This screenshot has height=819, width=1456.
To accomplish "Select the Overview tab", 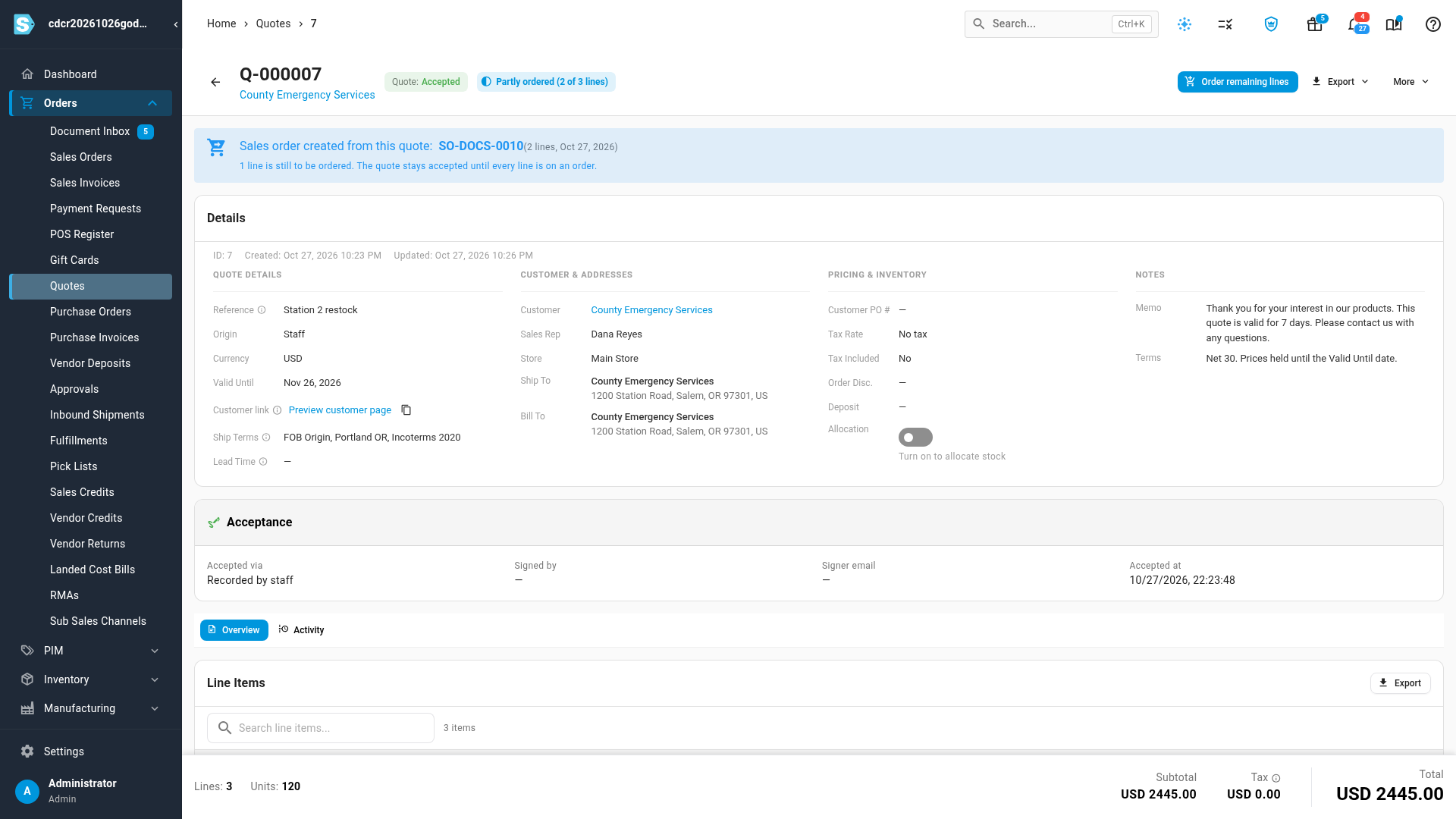I will (x=234, y=630).
